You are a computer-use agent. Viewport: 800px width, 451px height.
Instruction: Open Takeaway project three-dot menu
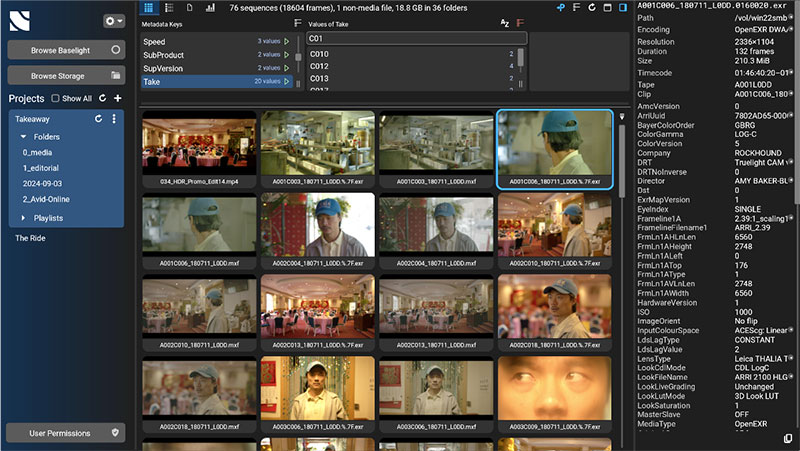click(114, 119)
